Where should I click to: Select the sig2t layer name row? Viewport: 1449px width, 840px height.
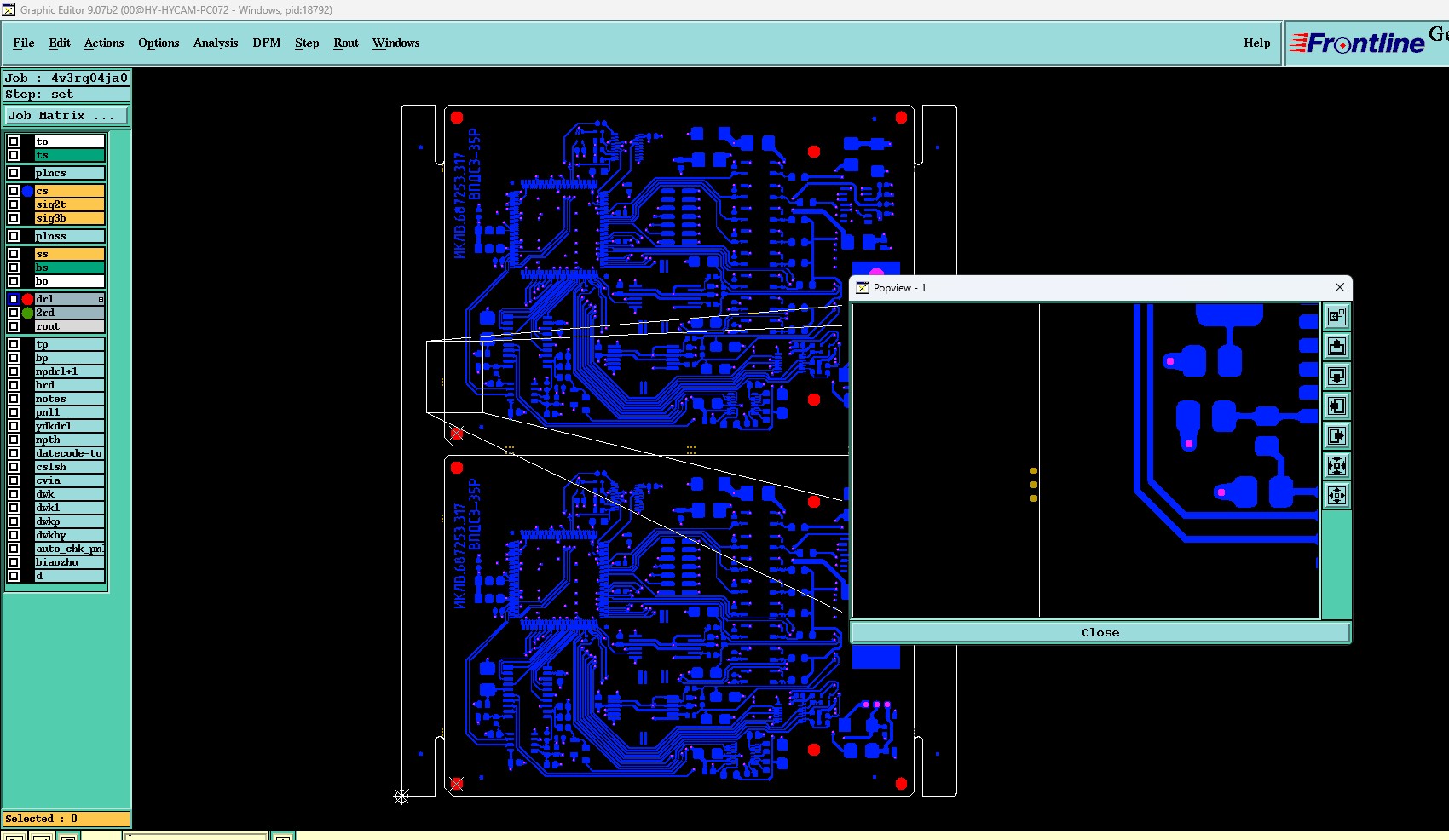pyautogui.click(x=69, y=204)
